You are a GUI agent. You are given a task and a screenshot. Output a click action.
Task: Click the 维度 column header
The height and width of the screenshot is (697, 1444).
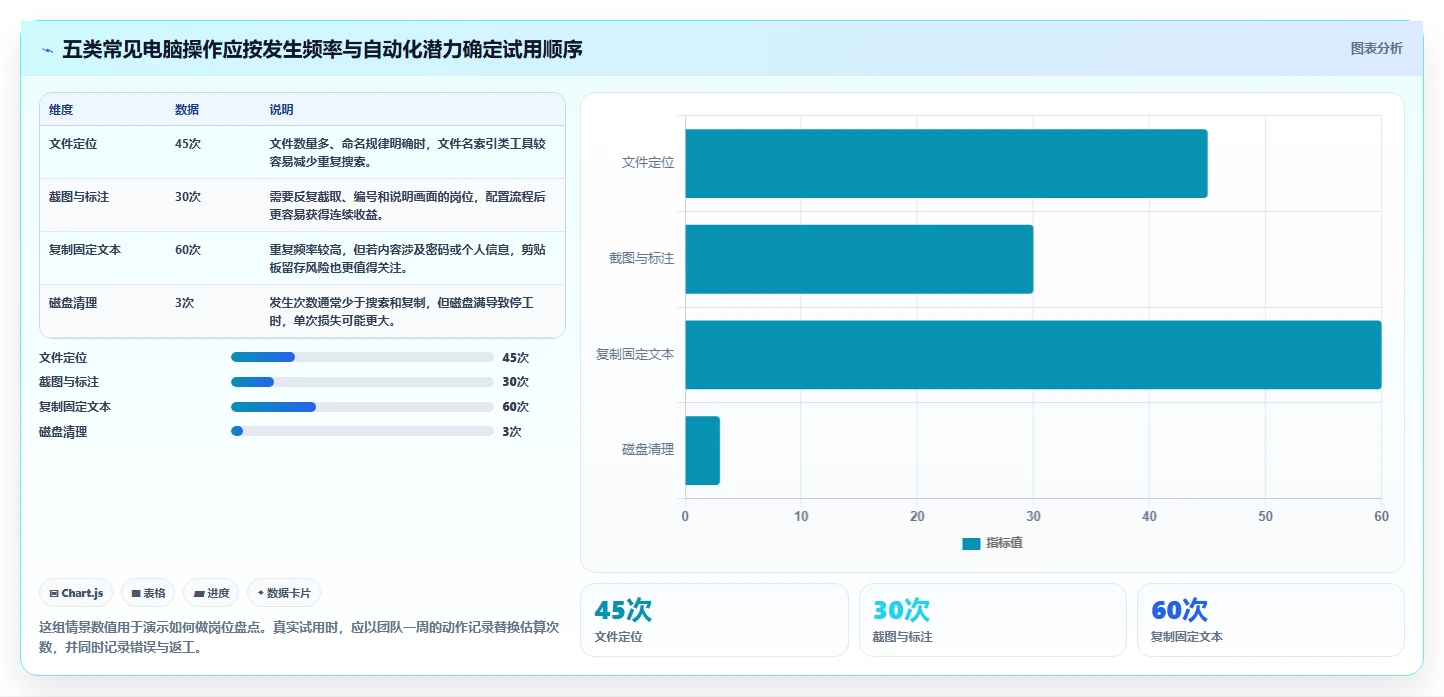point(61,110)
